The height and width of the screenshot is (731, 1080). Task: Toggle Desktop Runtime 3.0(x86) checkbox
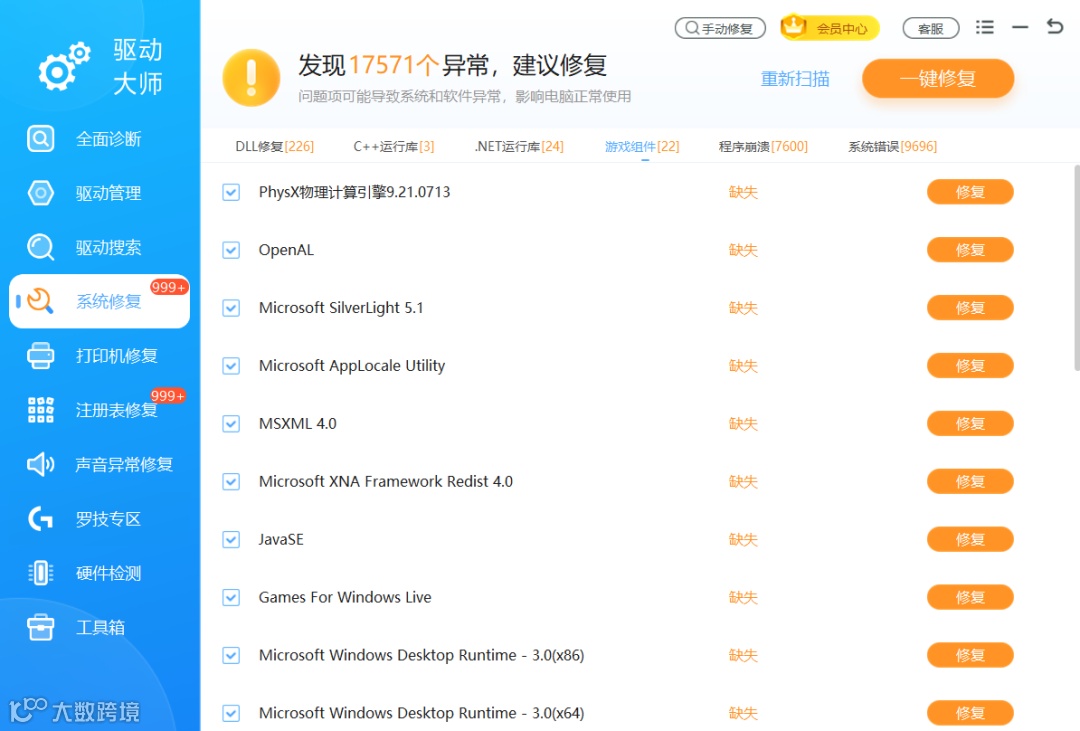231,655
